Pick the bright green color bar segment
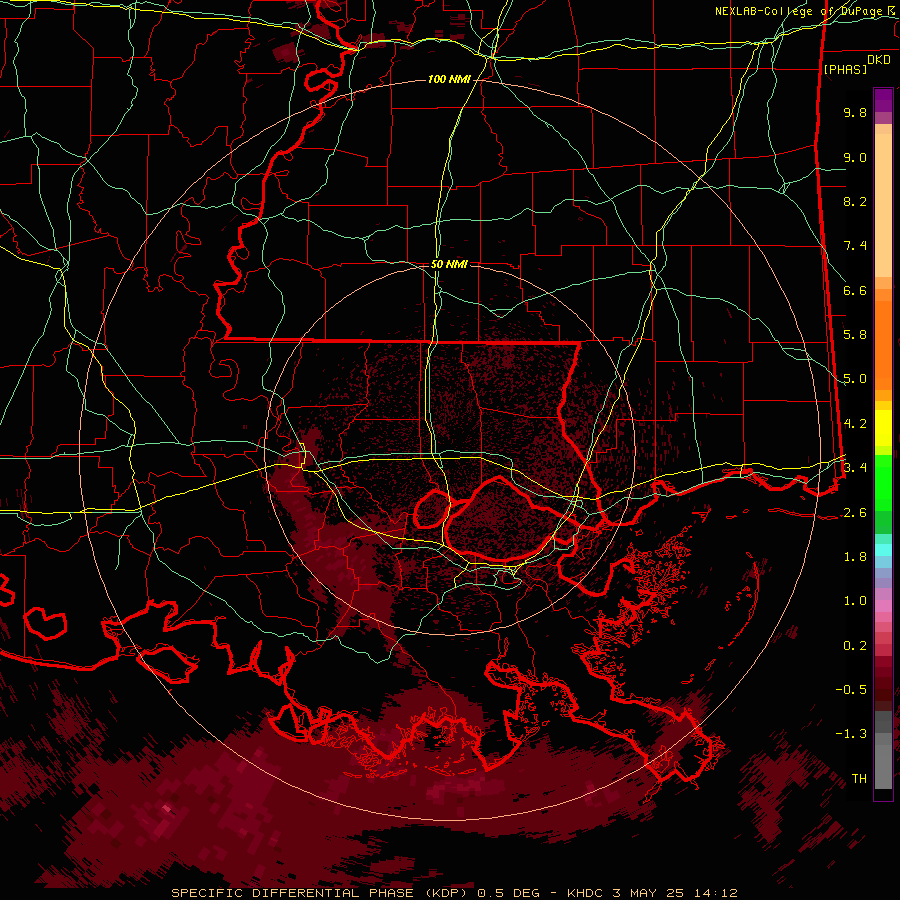The width and height of the screenshot is (900, 900). 883,482
